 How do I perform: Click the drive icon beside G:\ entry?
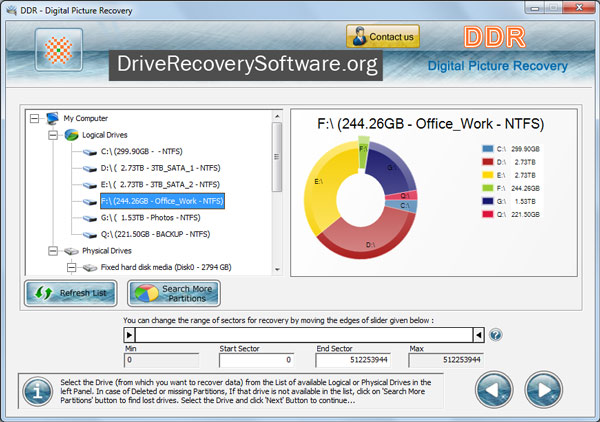(90, 218)
